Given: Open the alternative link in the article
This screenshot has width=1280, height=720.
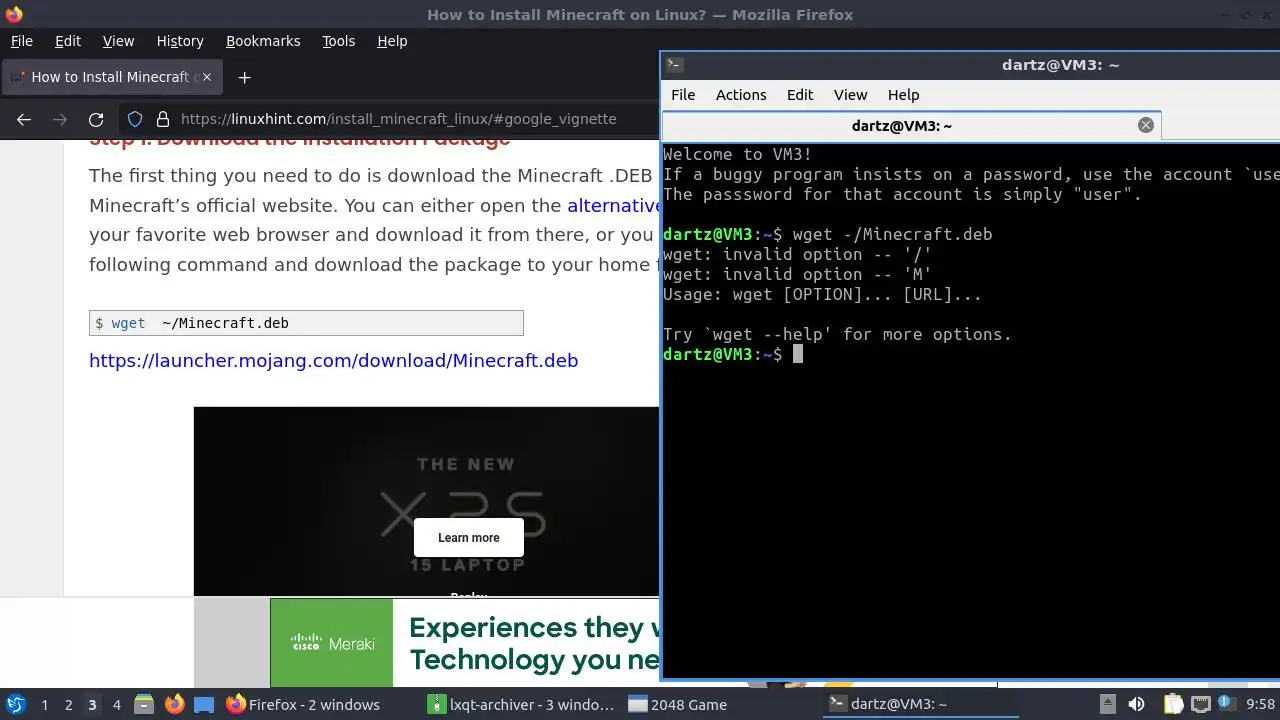Looking at the screenshot, I should [613, 206].
